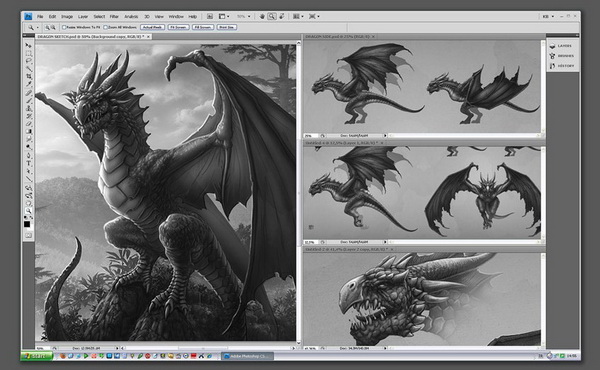Open the File menu
The height and width of the screenshot is (370, 600).
point(40,16)
